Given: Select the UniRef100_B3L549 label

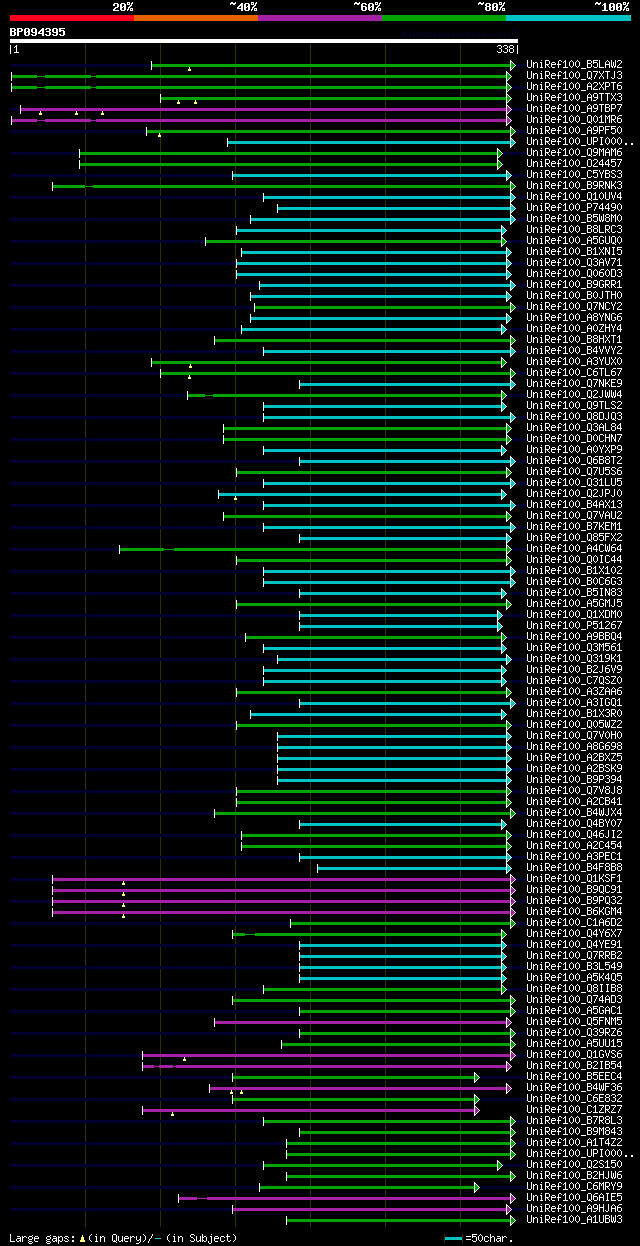Looking at the screenshot, I should (x=574, y=967).
